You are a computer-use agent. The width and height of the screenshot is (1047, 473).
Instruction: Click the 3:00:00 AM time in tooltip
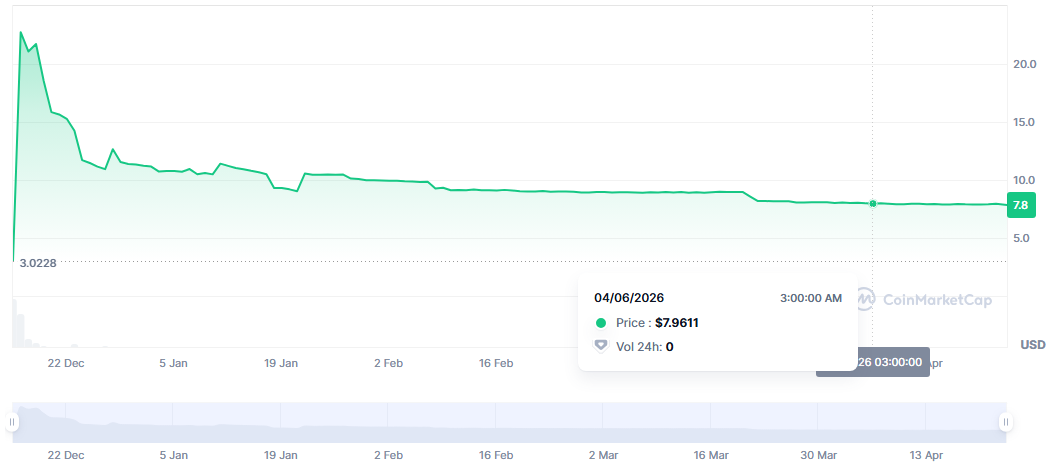coord(811,298)
